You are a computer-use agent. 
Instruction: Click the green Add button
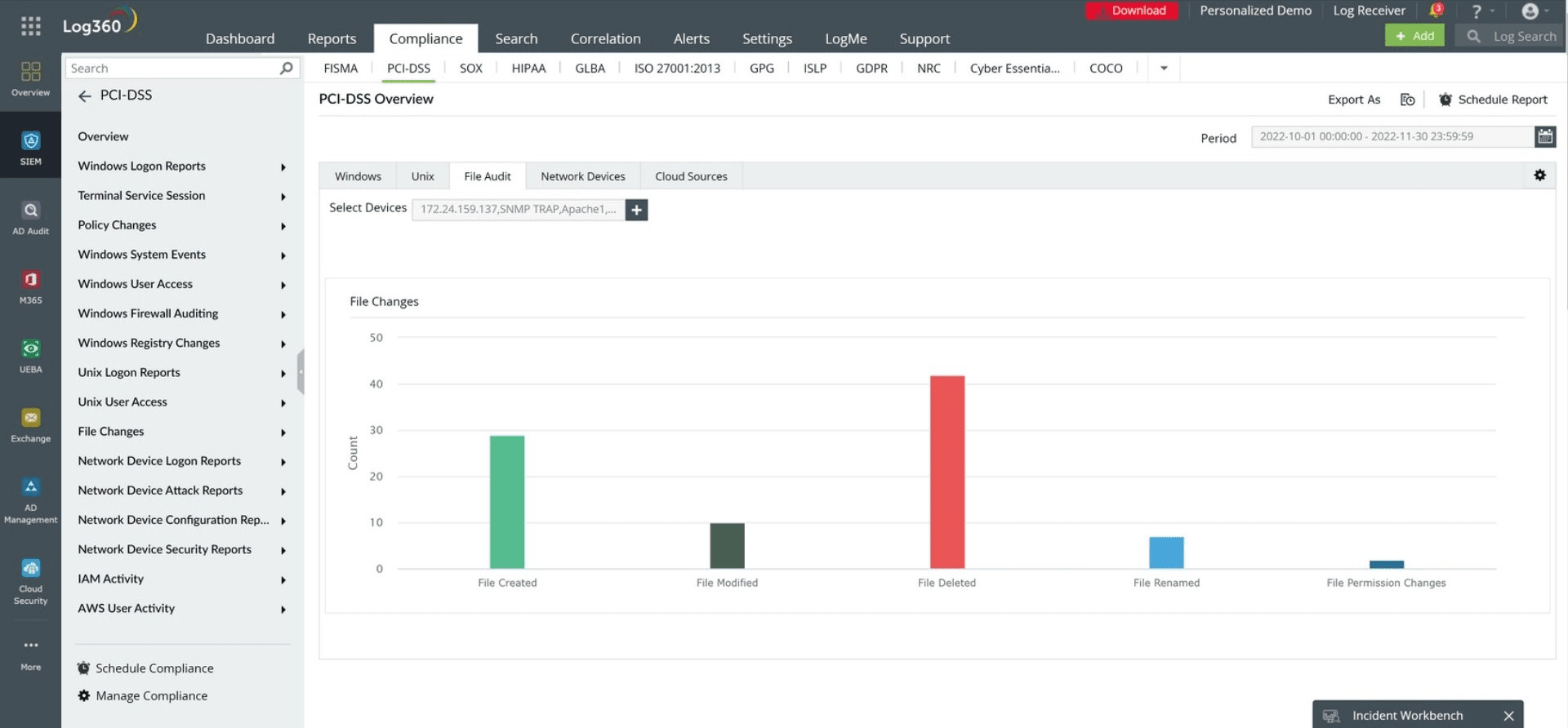1414,36
